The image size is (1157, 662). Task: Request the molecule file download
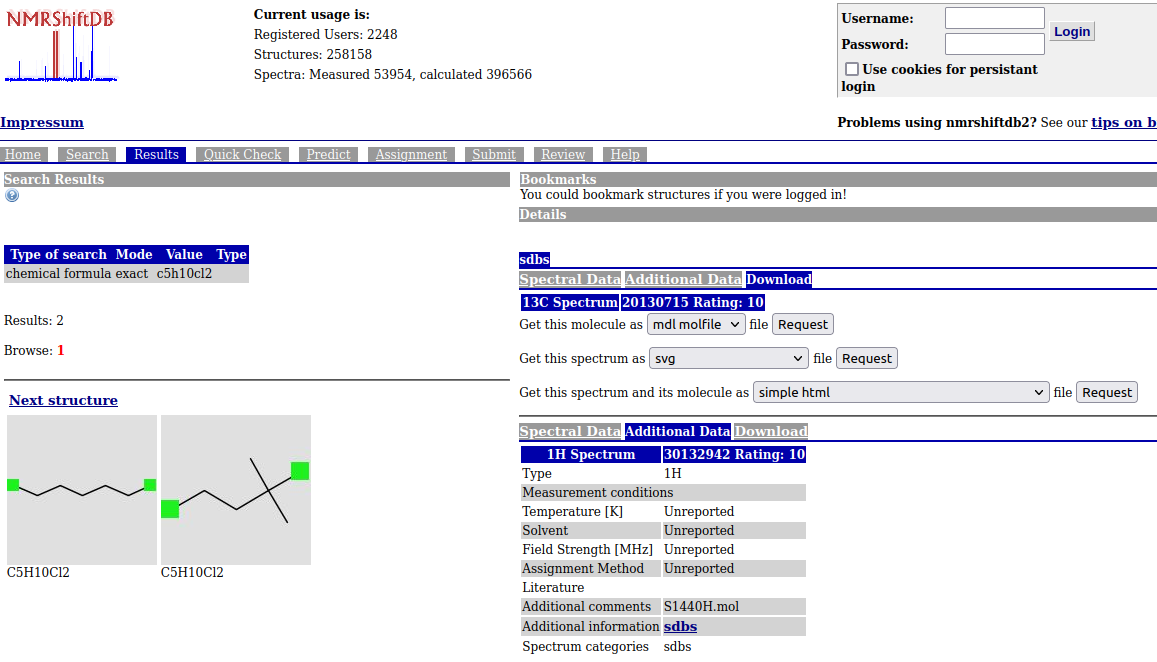[x=802, y=324]
